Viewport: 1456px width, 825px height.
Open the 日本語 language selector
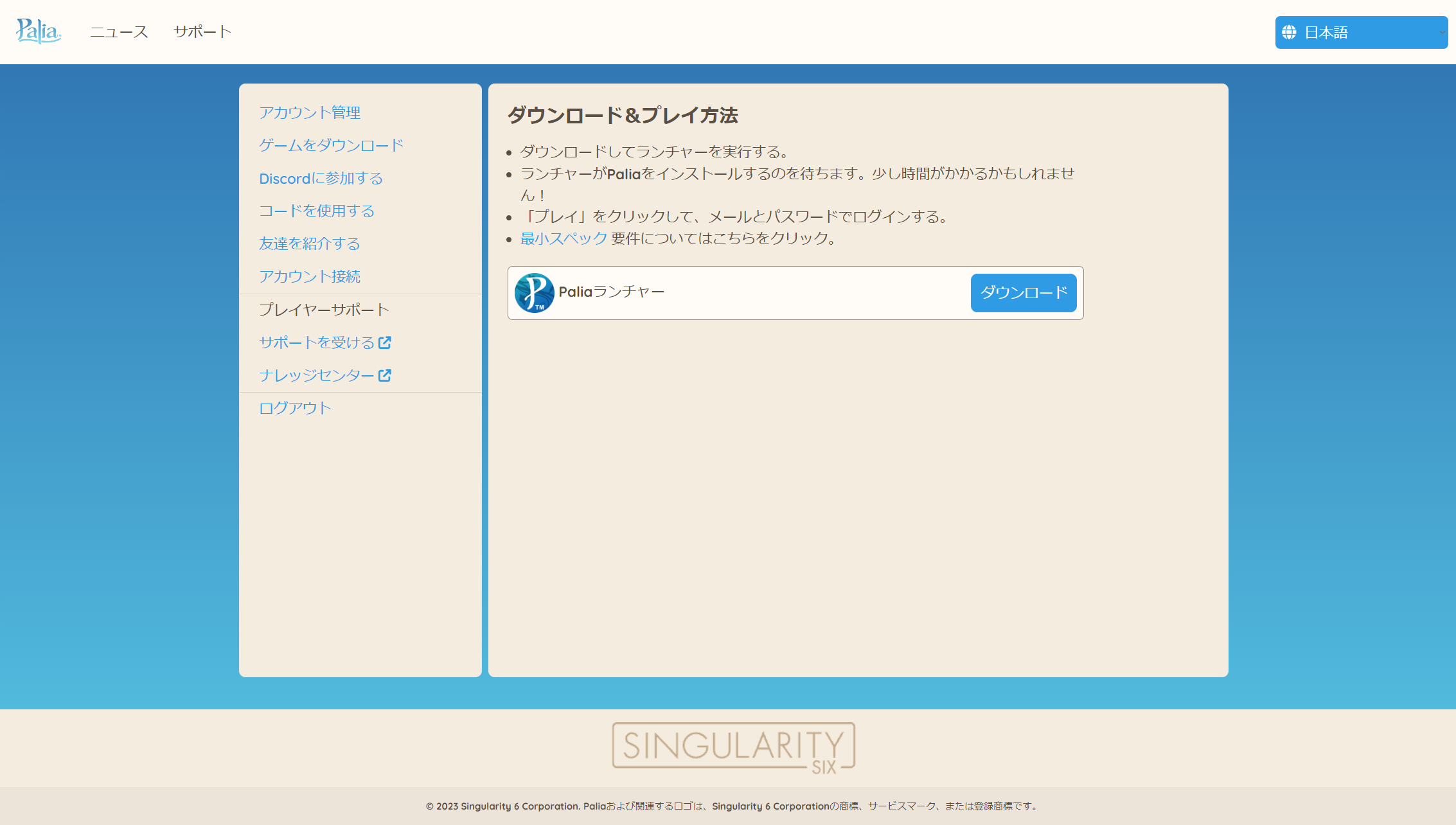point(1360,32)
